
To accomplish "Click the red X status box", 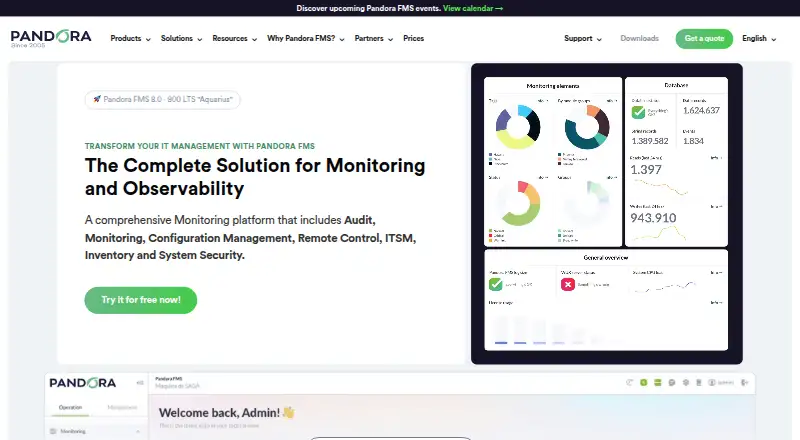I will point(568,284).
